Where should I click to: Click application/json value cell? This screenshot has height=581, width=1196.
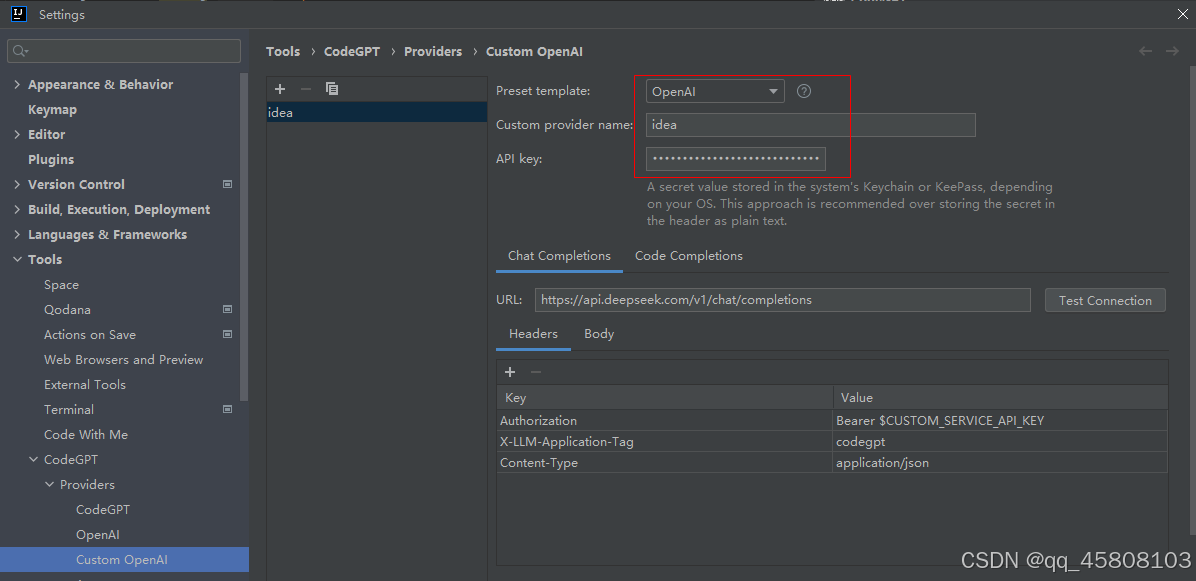(1000, 463)
